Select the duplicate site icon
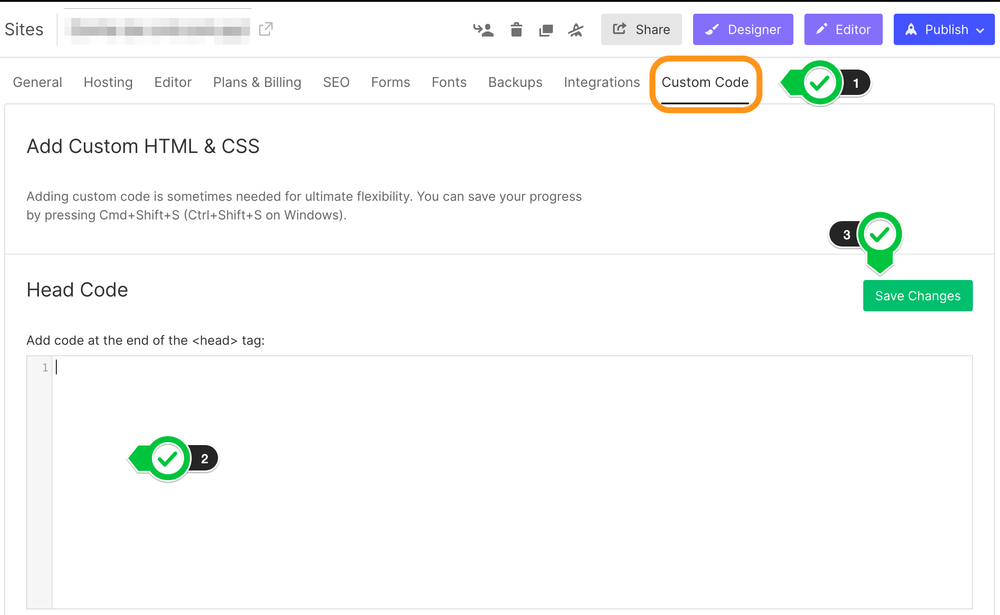Viewport: 1000px width, 615px height. coord(546,30)
